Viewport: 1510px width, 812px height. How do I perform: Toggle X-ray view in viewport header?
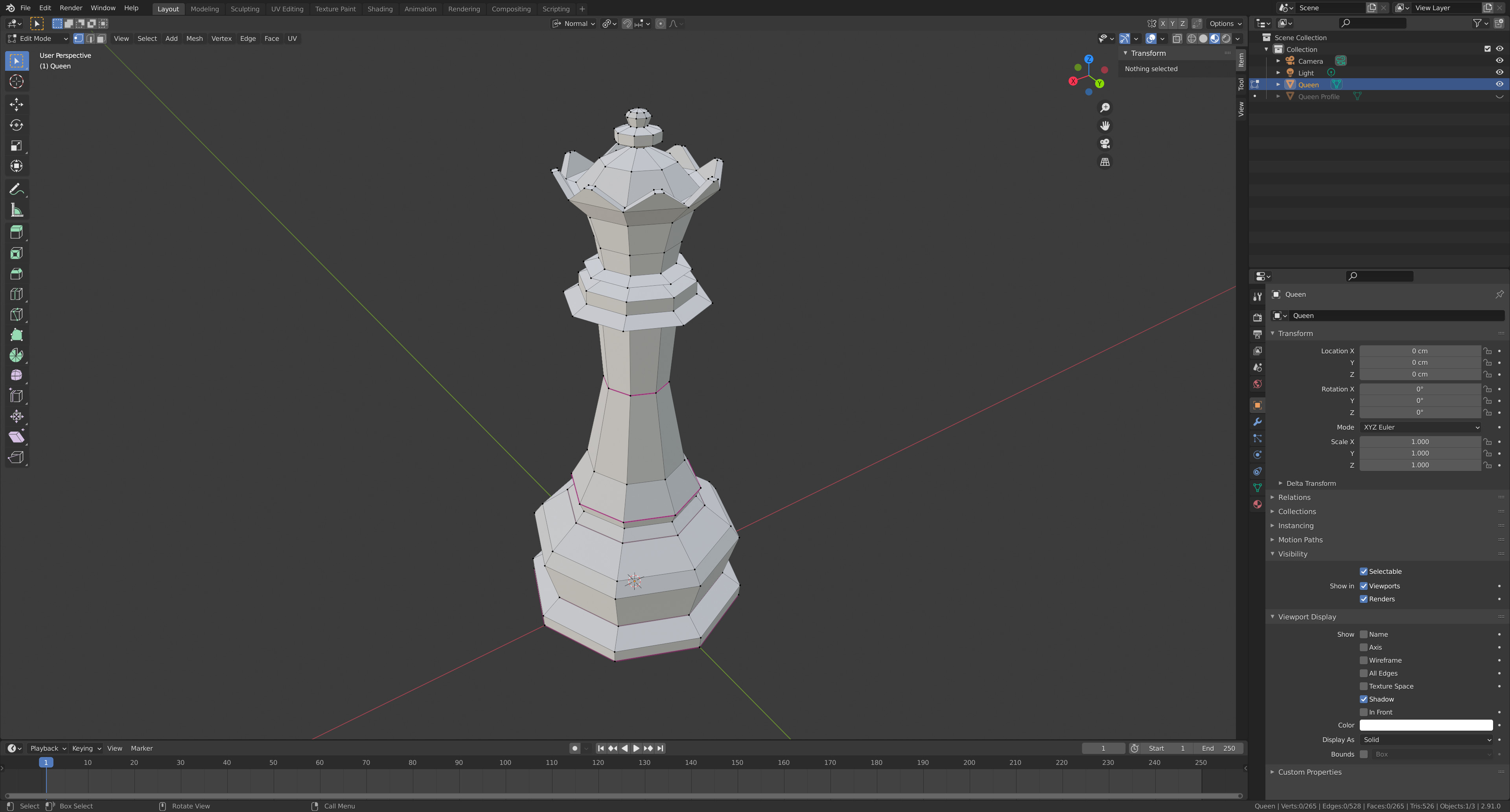coord(1177,39)
